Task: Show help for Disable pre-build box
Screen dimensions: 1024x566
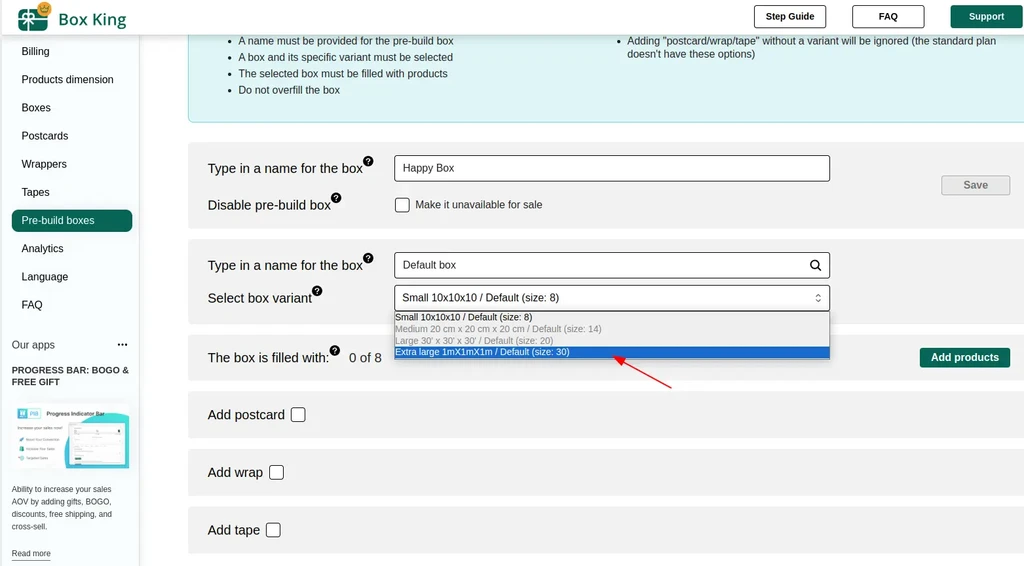Action: point(336,198)
